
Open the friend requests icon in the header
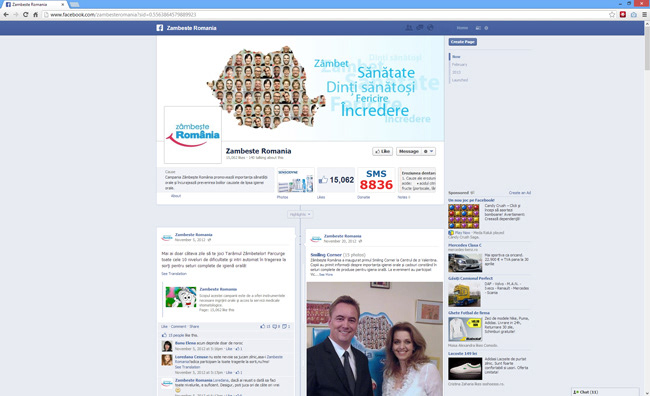[409, 28]
